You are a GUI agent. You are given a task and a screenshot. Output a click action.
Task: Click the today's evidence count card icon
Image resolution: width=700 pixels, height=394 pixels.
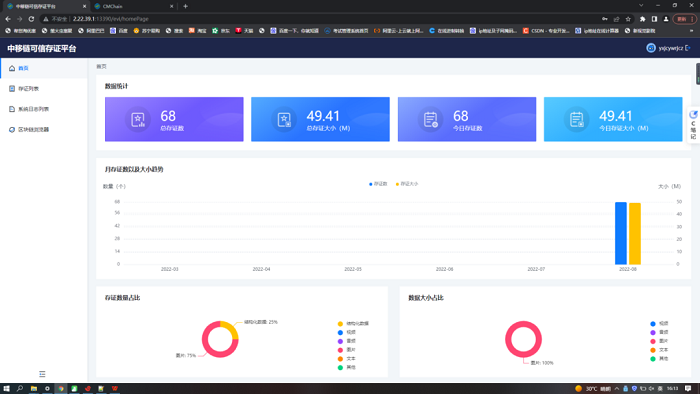[430, 120]
